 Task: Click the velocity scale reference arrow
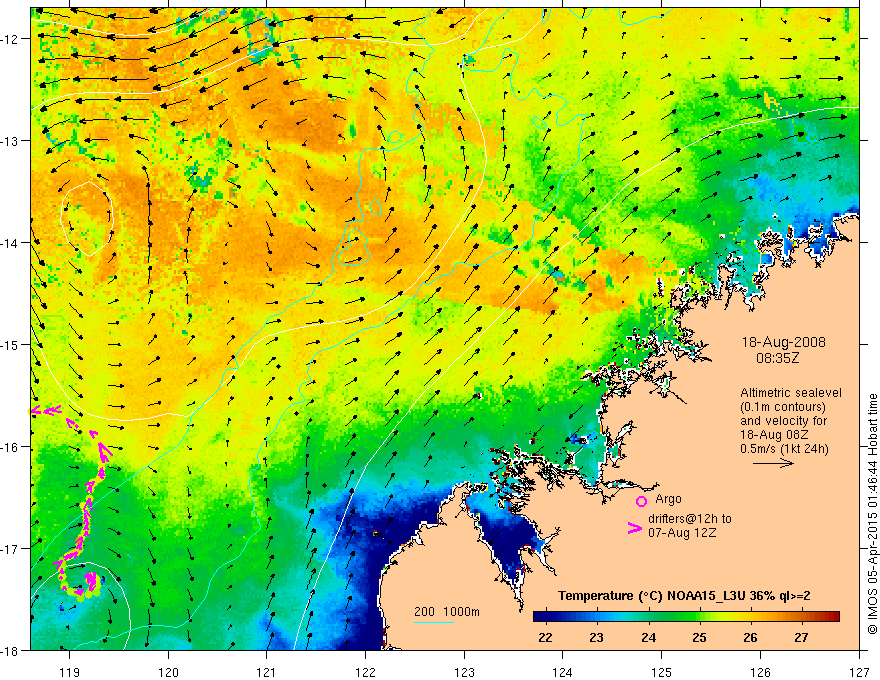click(x=773, y=463)
